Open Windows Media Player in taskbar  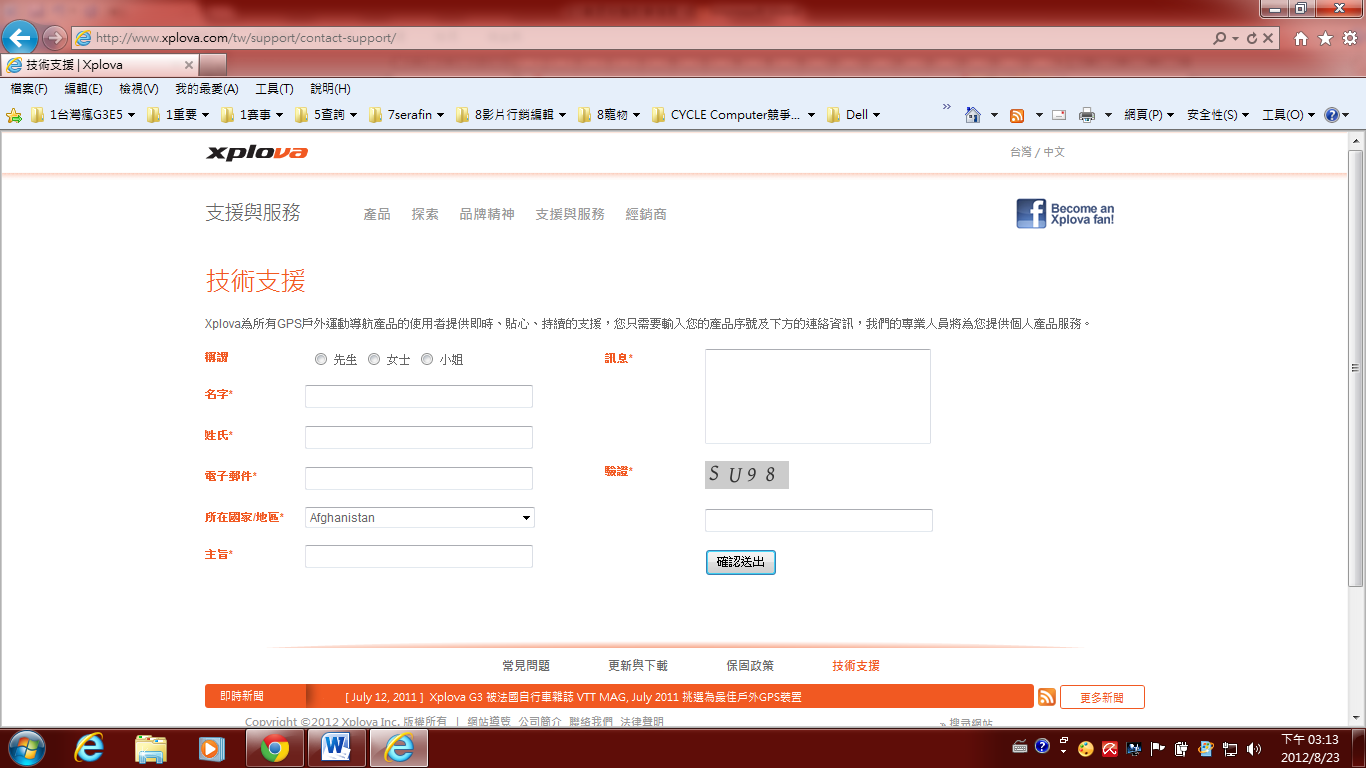[x=211, y=748]
